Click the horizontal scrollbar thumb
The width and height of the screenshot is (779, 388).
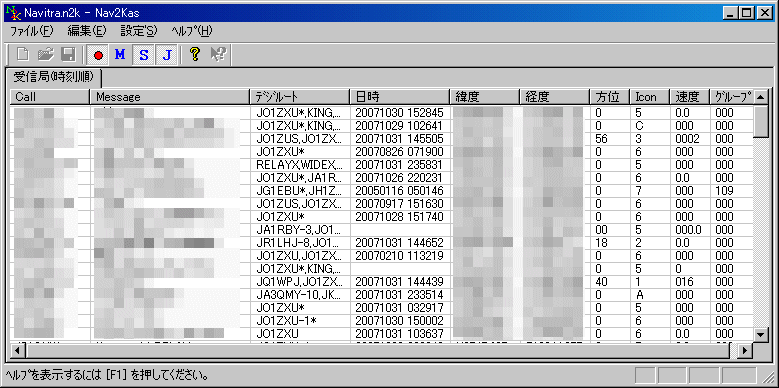pos(379,350)
